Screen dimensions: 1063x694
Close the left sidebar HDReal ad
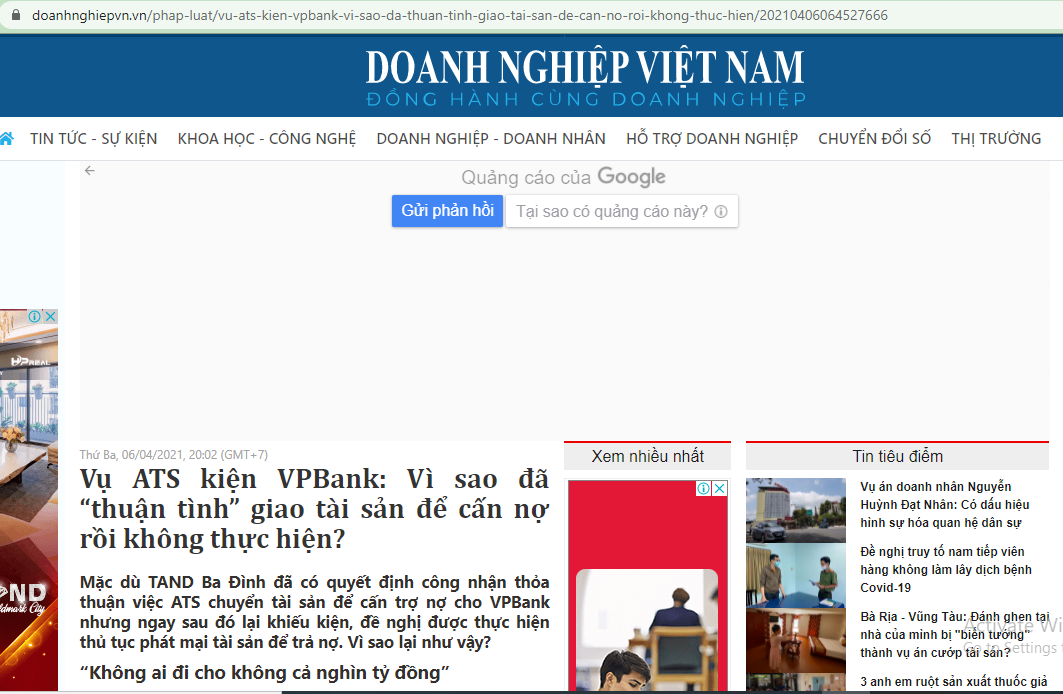coord(50,317)
